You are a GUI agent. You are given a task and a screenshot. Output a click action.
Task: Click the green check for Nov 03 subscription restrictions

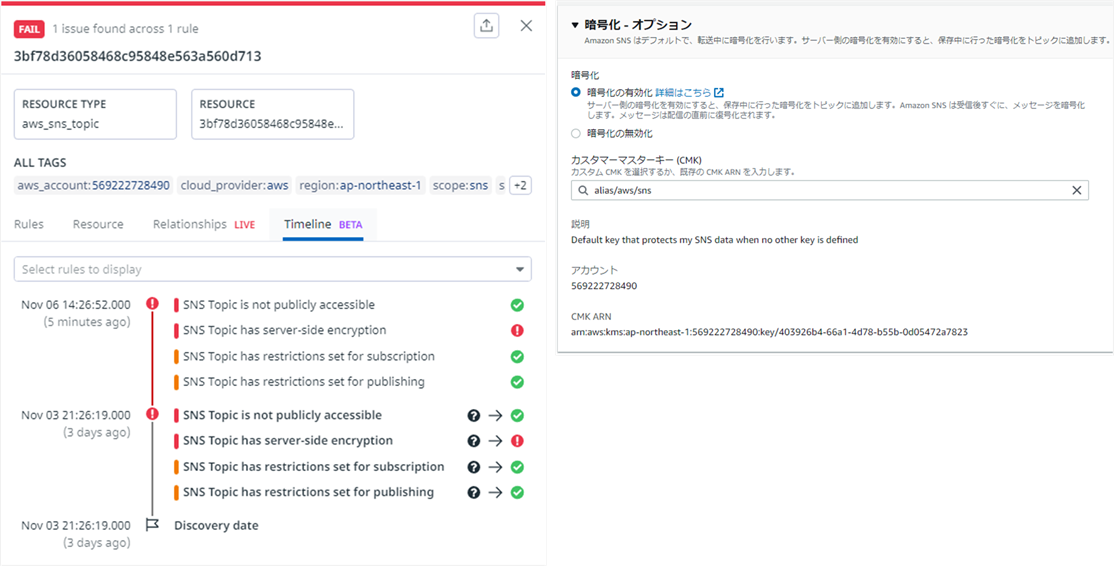(517, 467)
